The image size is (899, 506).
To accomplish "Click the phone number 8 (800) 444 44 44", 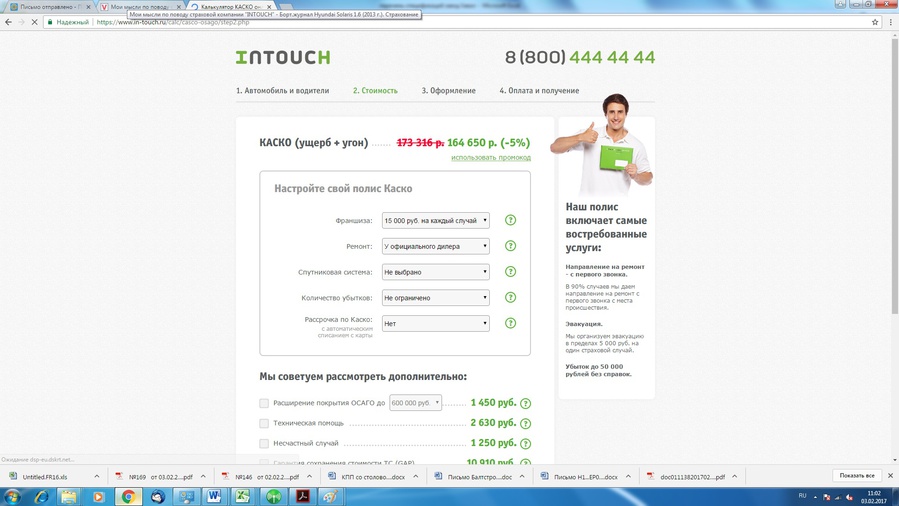I will (x=580, y=57).
